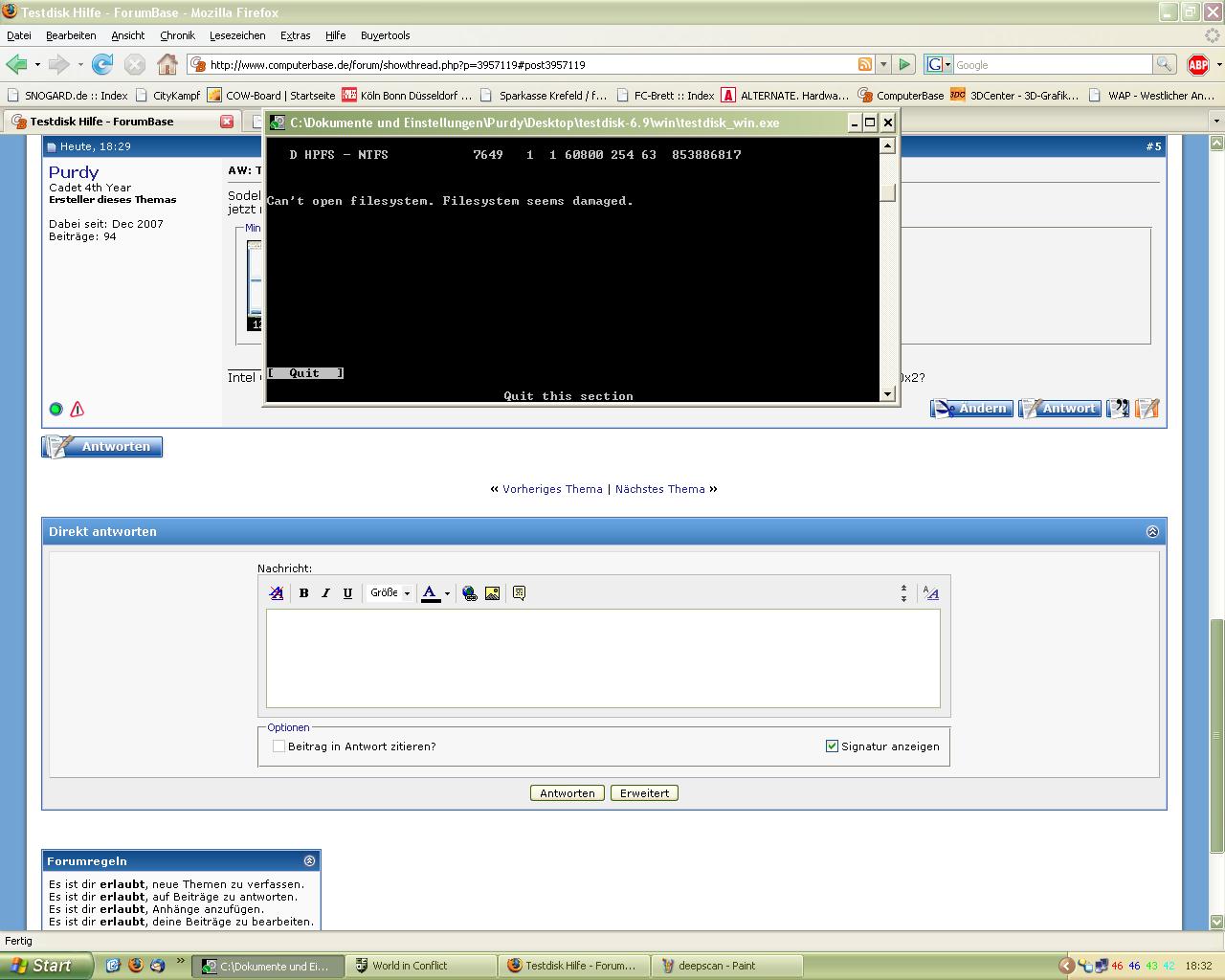
Task: Click the RSS feed icon in address bar
Action: [865, 64]
